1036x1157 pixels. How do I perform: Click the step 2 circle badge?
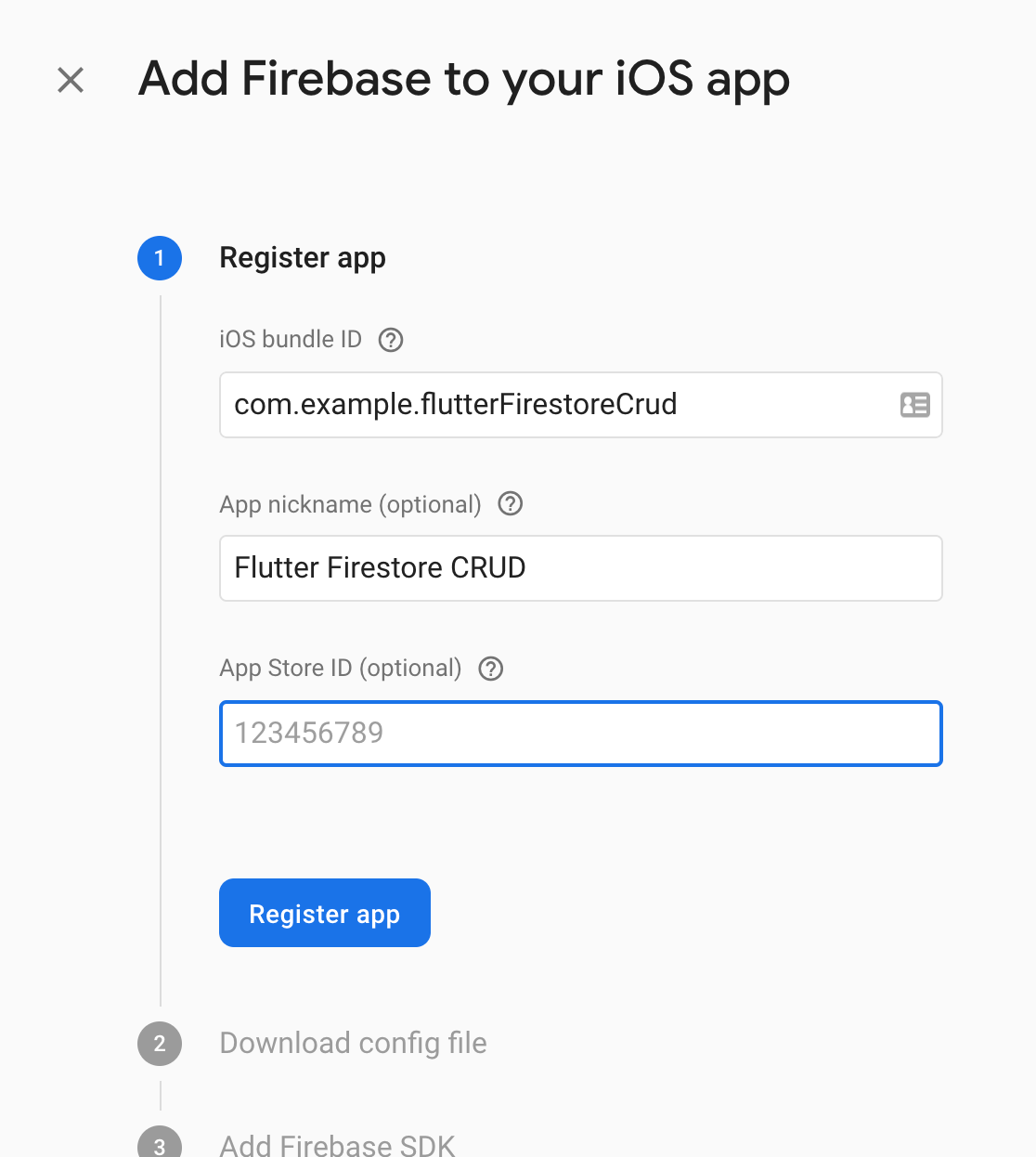(160, 1044)
